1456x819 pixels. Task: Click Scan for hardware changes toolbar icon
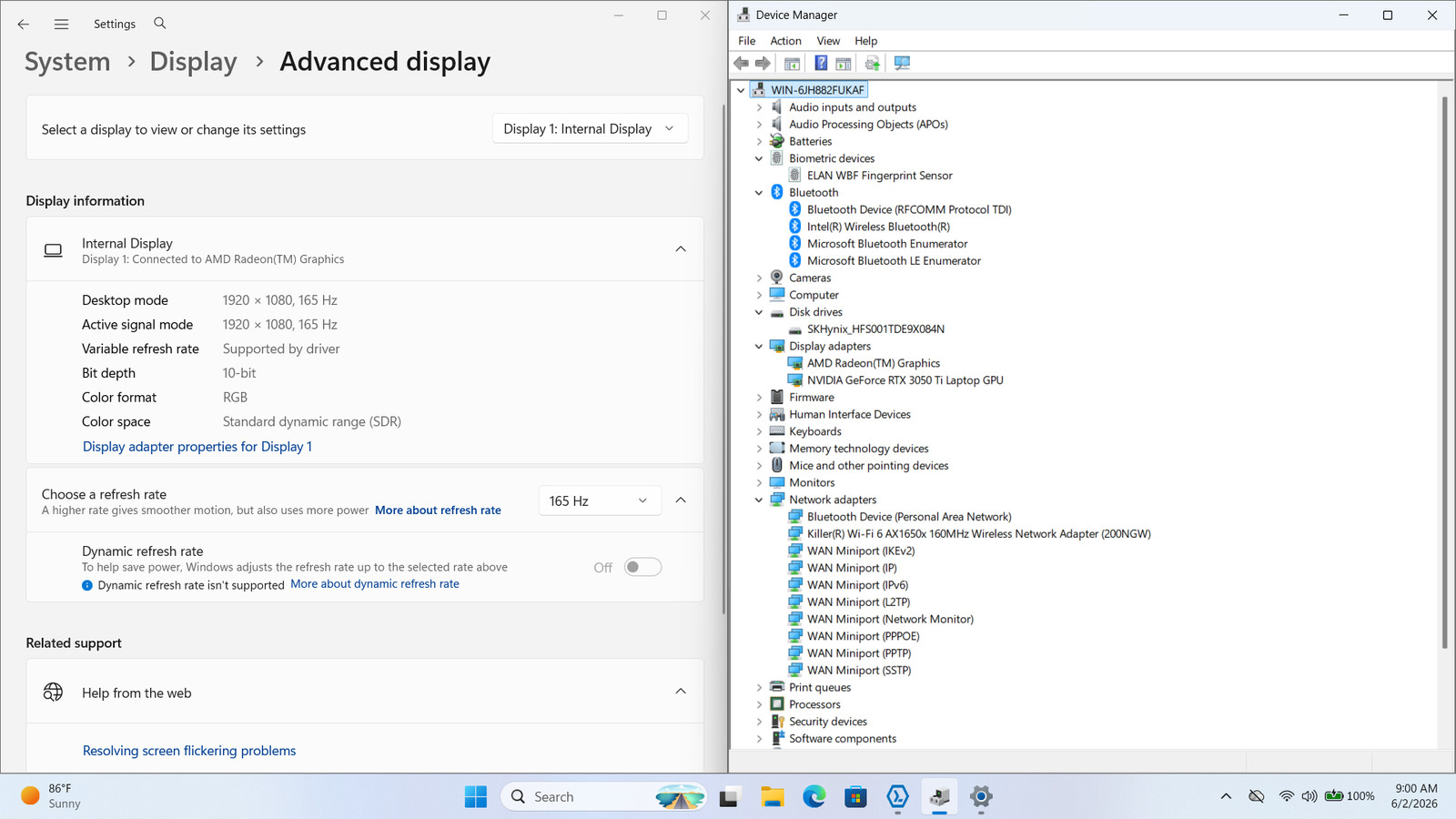(902, 63)
